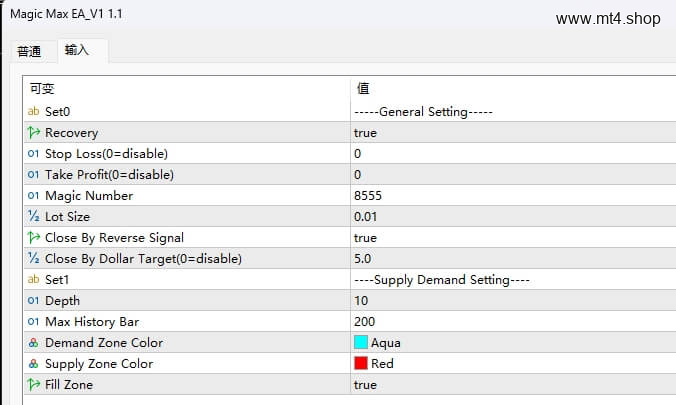Select the 输入 tab
The width and height of the screenshot is (676, 405).
pyautogui.click(x=77, y=50)
